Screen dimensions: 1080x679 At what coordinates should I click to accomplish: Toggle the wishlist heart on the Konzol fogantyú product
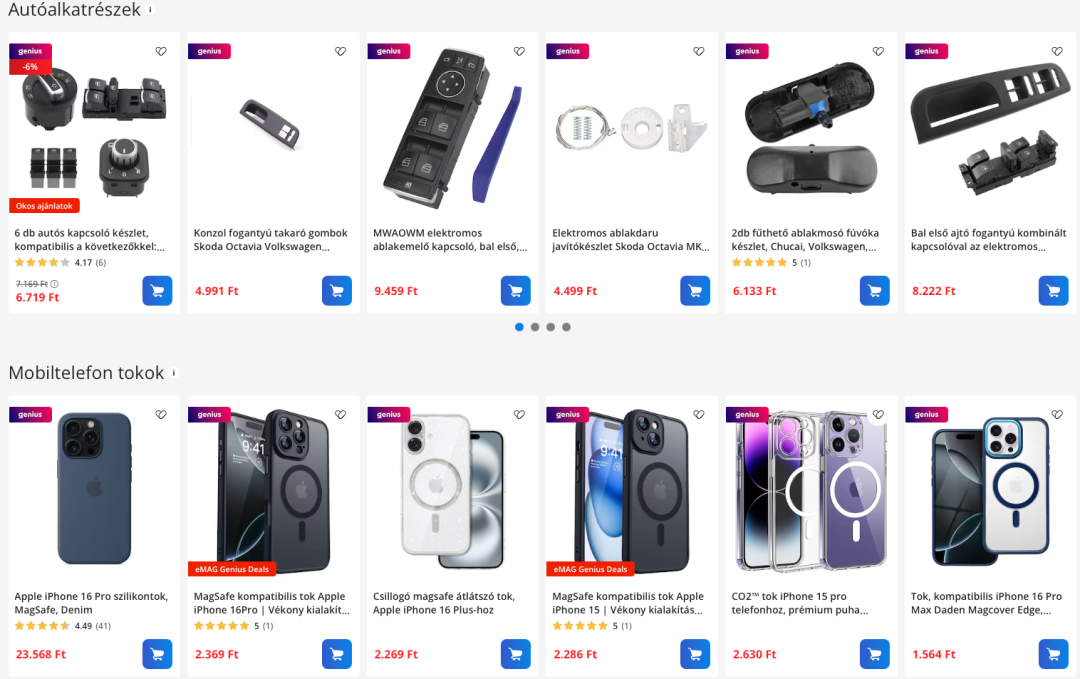pyautogui.click(x=340, y=50)
